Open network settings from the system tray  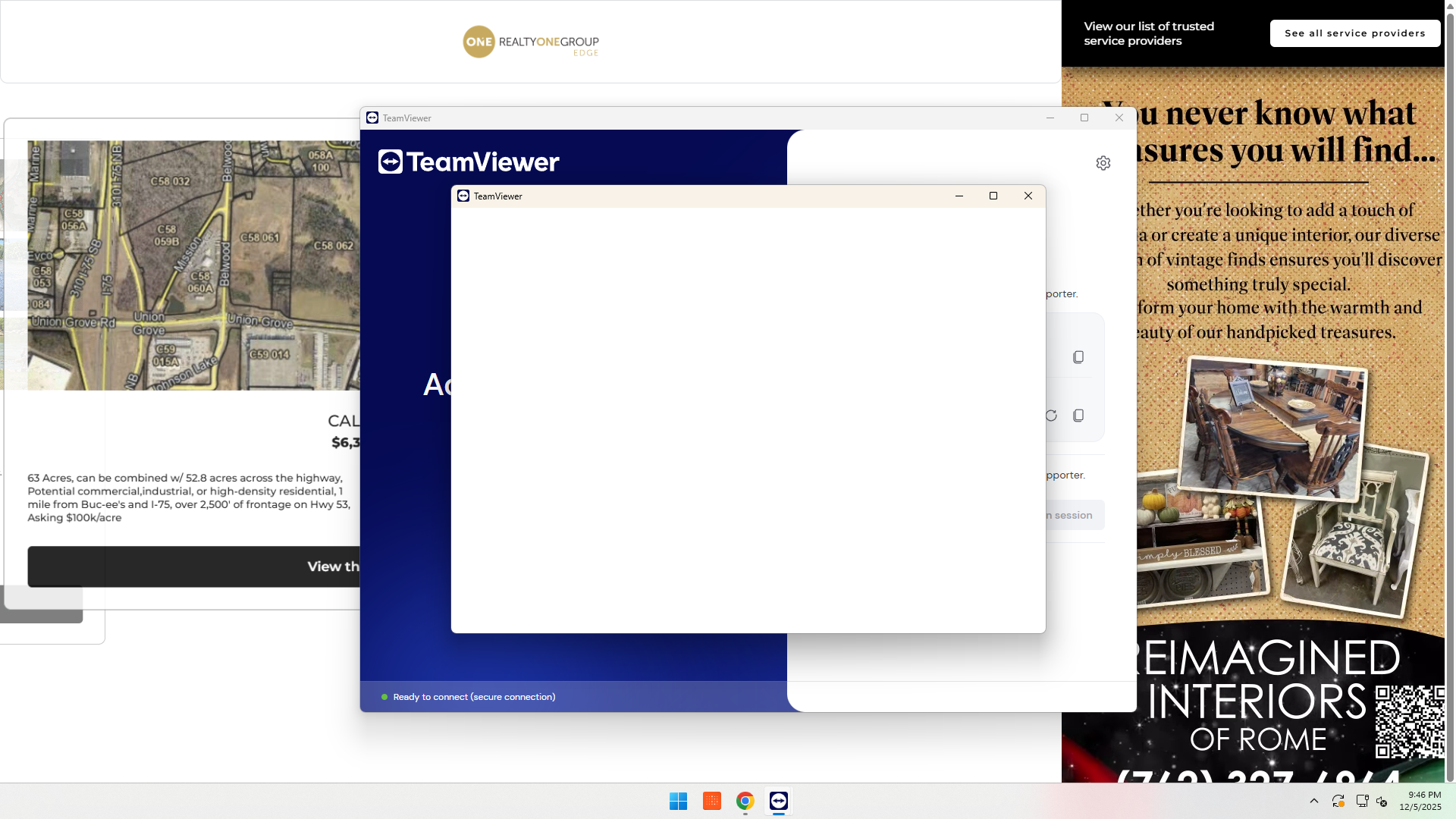click(1362, 801)
